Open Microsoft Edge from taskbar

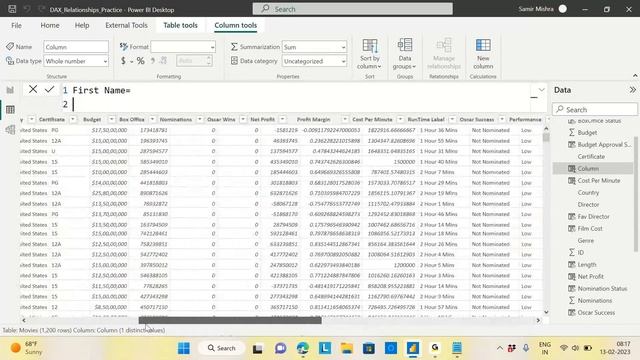(302, 348)
